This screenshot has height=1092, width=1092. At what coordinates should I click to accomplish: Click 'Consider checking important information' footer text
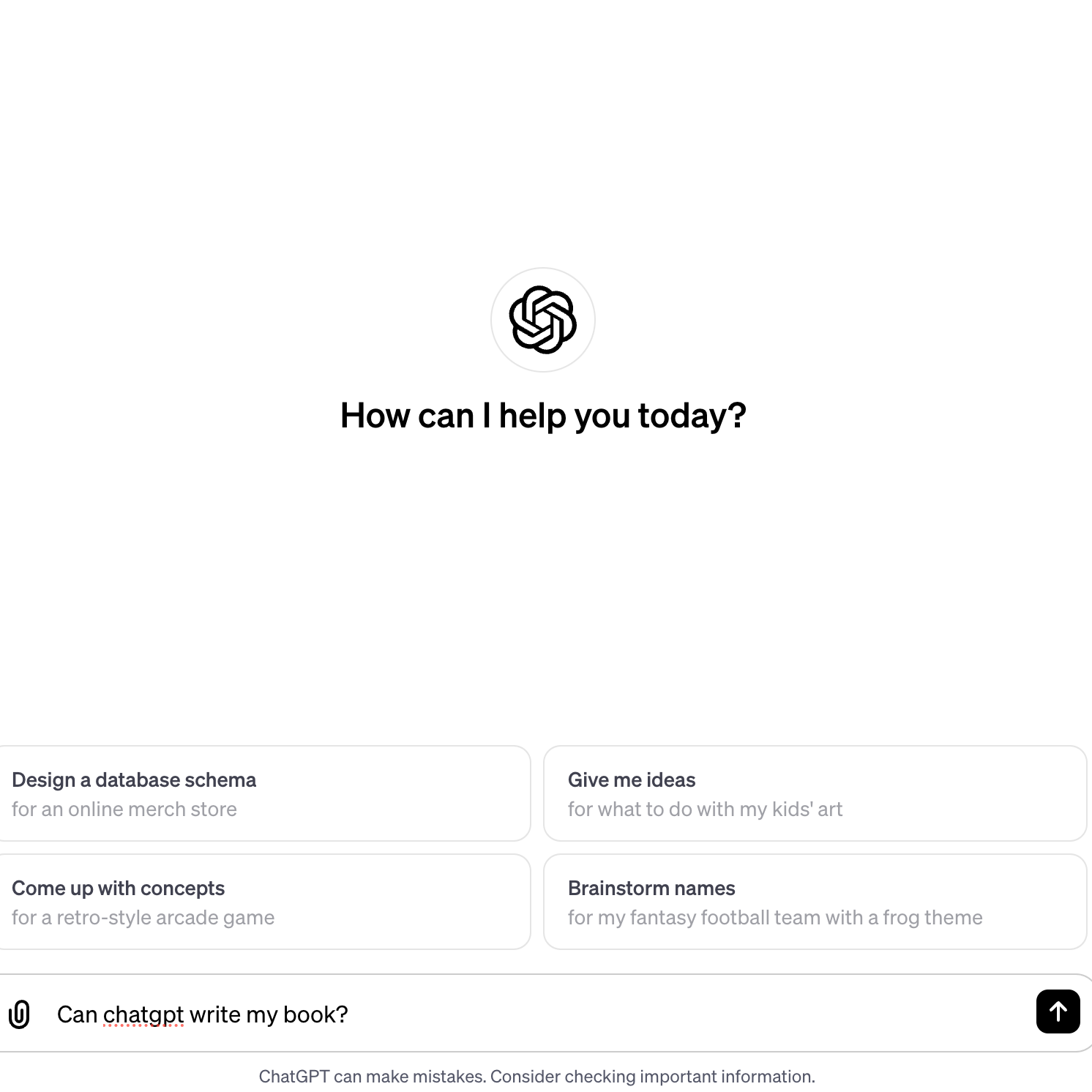653,1077
